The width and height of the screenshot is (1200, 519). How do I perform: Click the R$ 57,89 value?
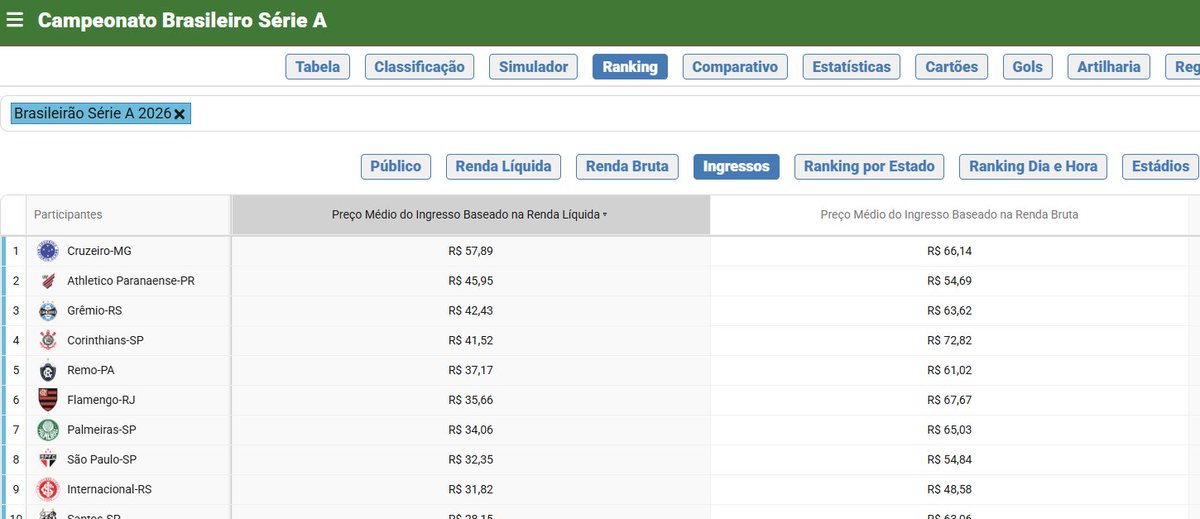coord(471,251)
